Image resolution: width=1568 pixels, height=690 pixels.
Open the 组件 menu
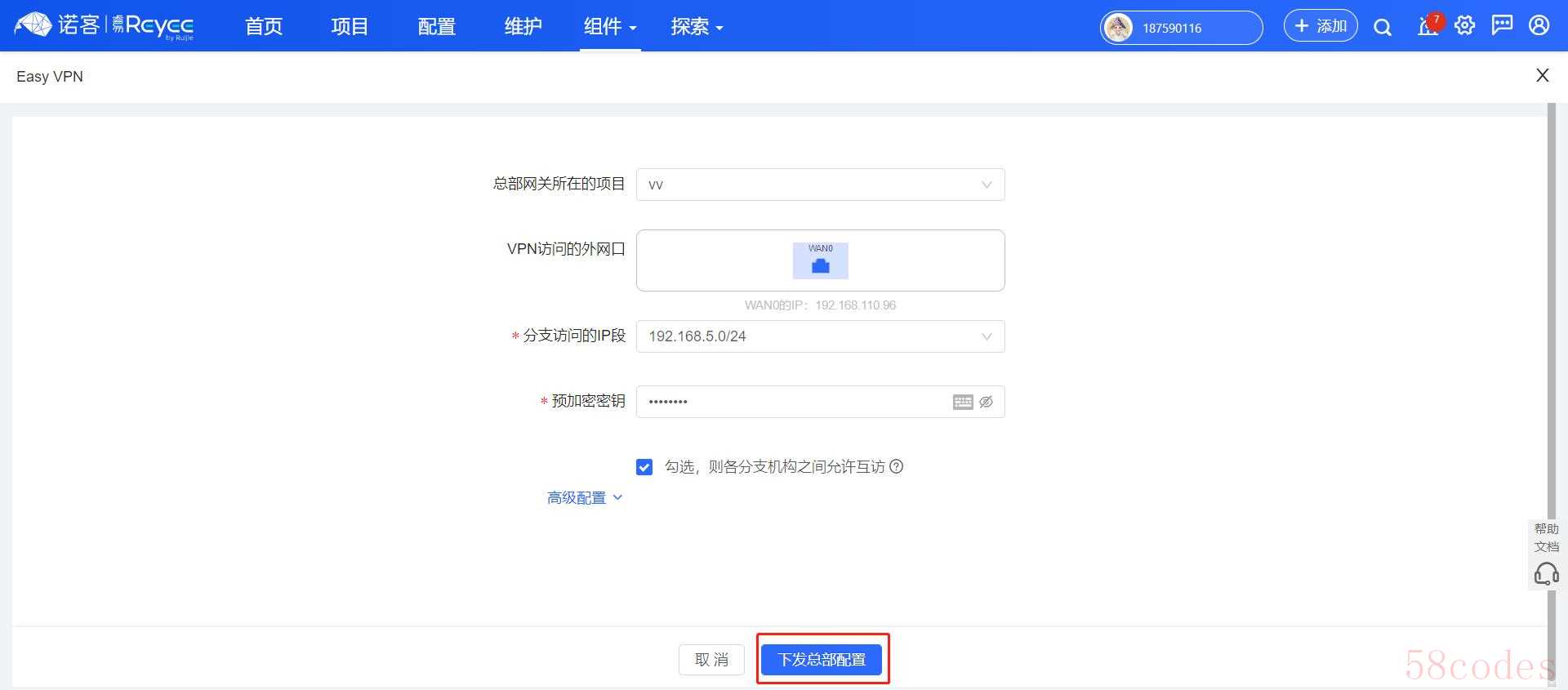(x=609, y=27)
